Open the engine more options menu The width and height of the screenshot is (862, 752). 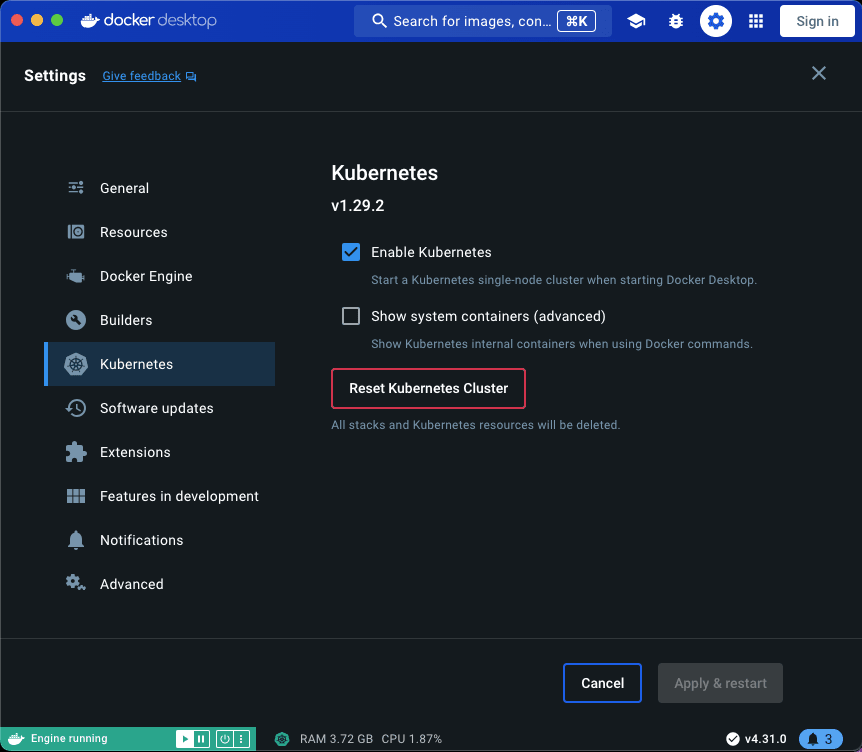[x=241, y=739]
